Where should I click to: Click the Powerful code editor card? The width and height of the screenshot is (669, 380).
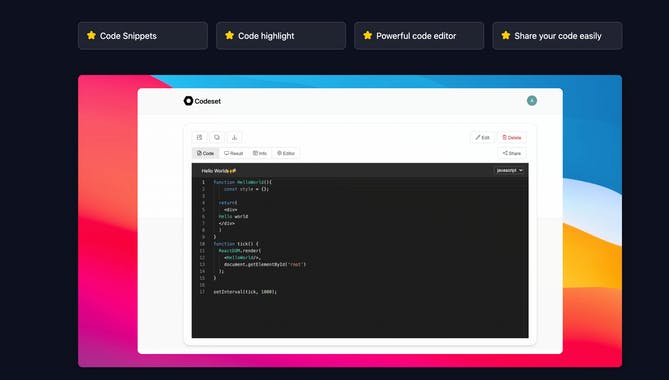pos(419,36)
